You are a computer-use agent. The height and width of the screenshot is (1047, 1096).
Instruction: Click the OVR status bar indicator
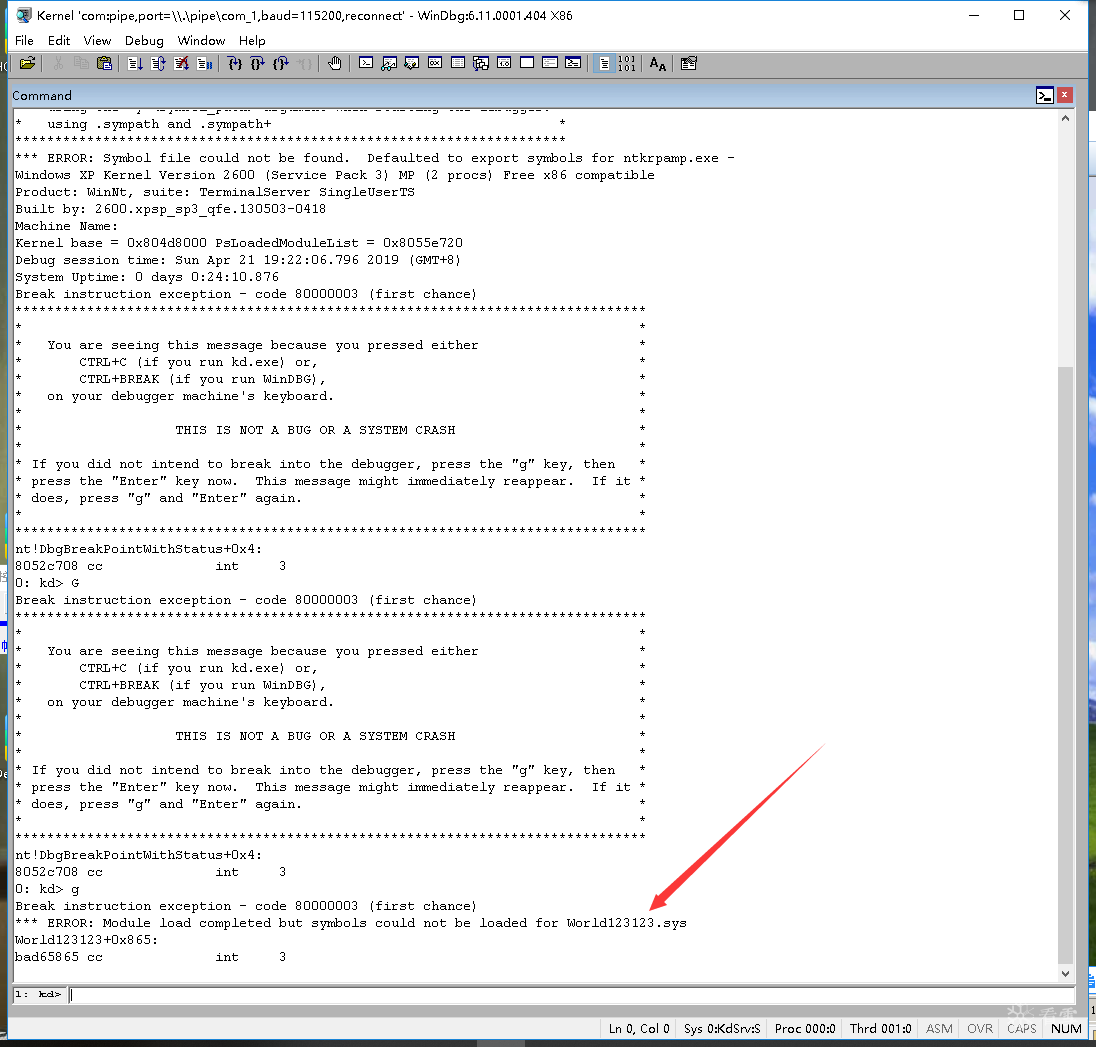980,1028
